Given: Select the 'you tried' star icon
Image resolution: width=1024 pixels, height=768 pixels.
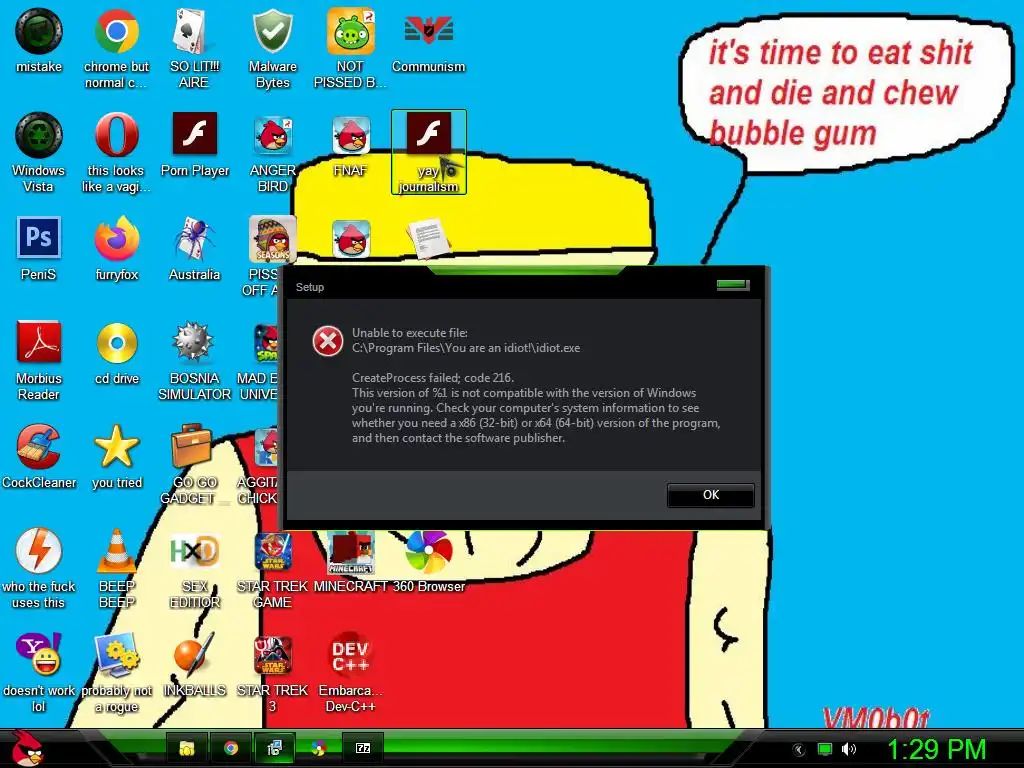Looking at the screenshot, I should (x=116, y=456).
